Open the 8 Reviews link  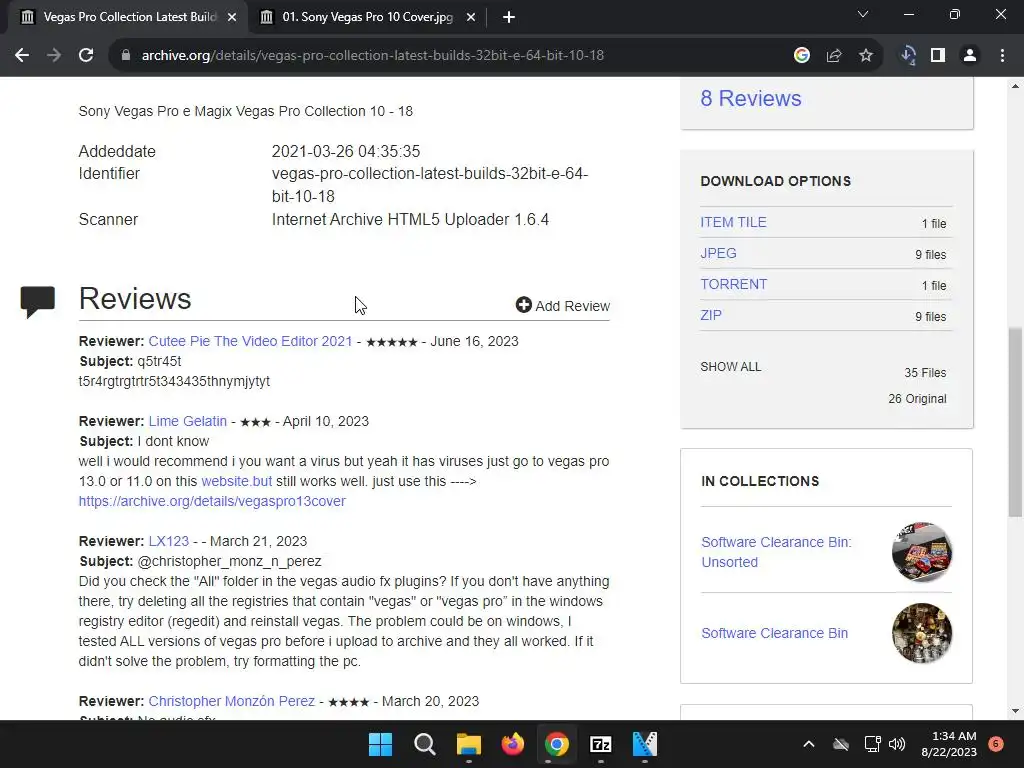[750, 99]
